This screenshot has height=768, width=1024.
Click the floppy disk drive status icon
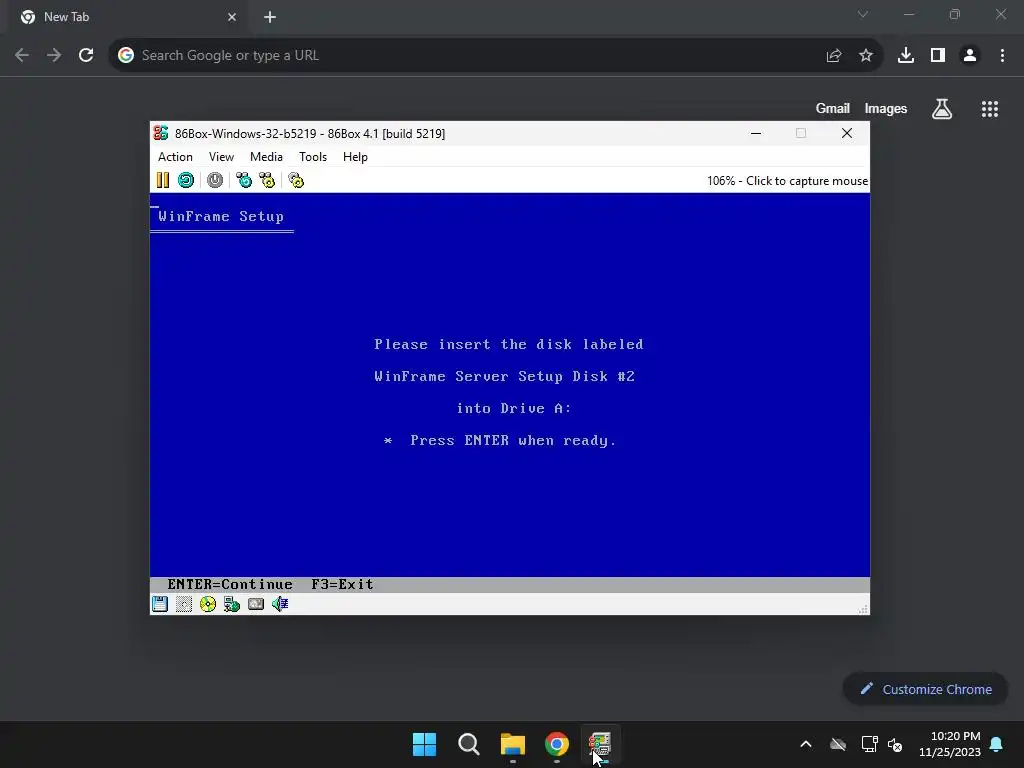160,604
